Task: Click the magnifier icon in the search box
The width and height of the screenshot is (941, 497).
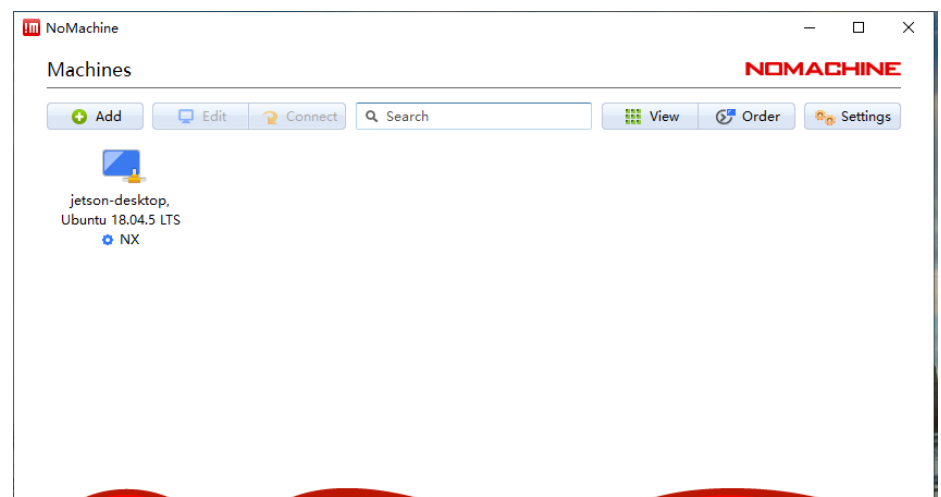Action: (371, 116)
